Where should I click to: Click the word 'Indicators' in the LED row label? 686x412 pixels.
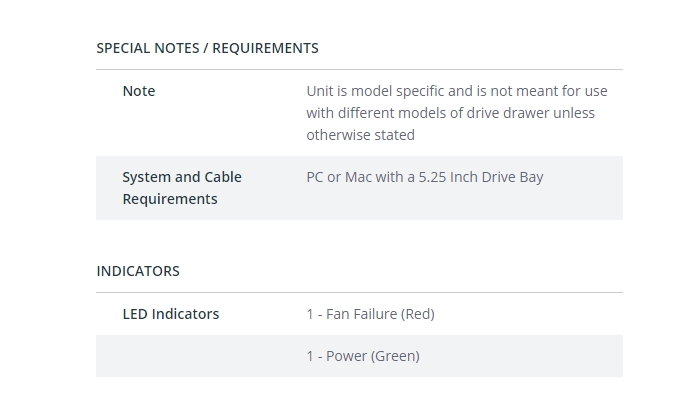(185, 314)
